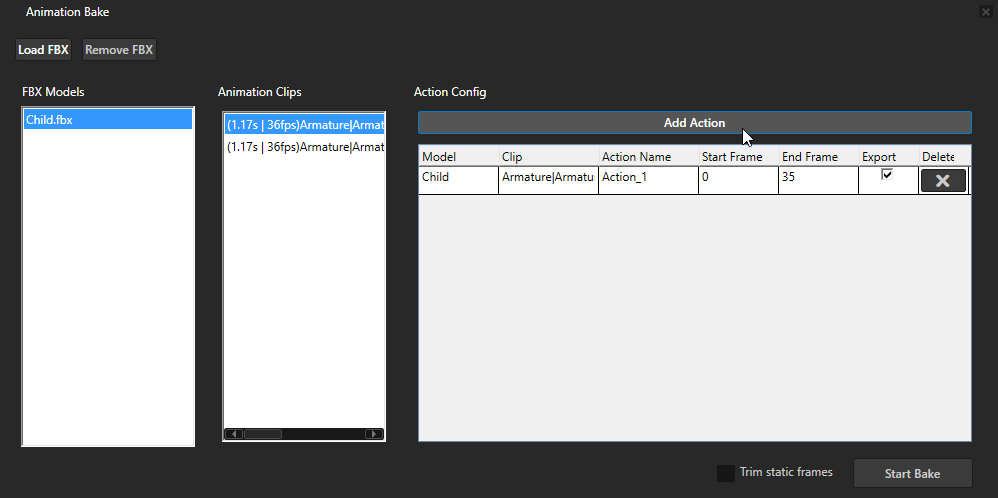Click the Model column header

click(x=458, y=157)
